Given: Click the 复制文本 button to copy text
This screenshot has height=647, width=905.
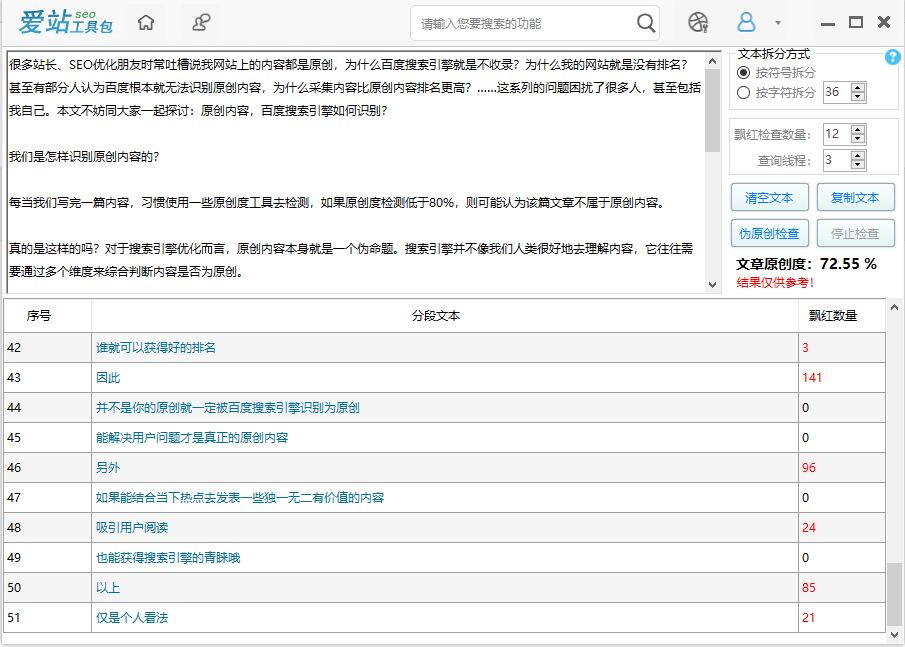Looking at the screenshot, I should pos(853,197).
